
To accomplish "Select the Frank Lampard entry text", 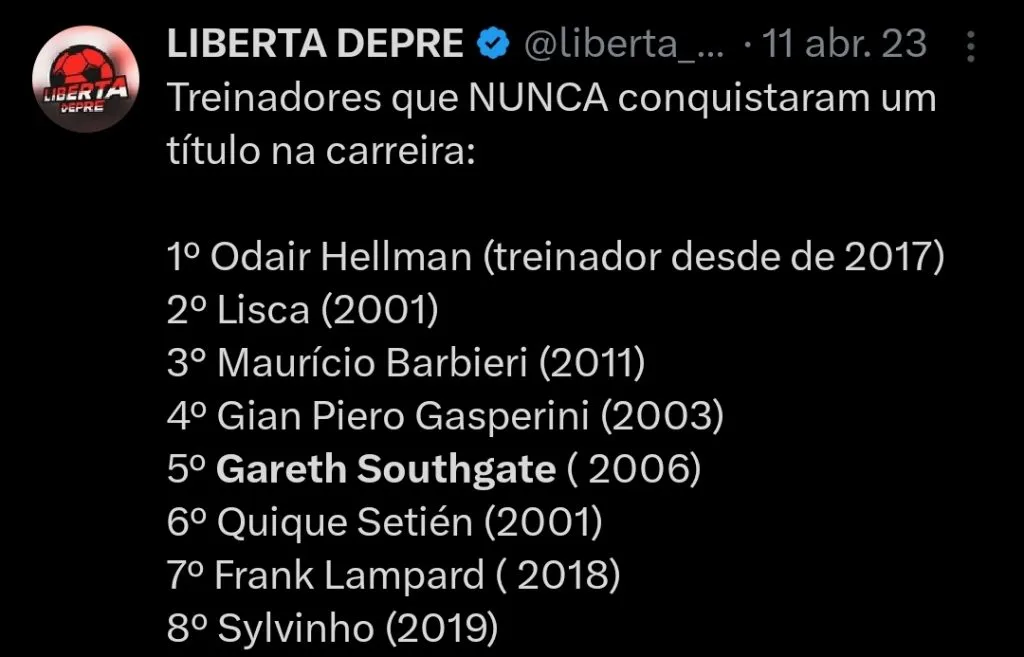I will [389, 574].
